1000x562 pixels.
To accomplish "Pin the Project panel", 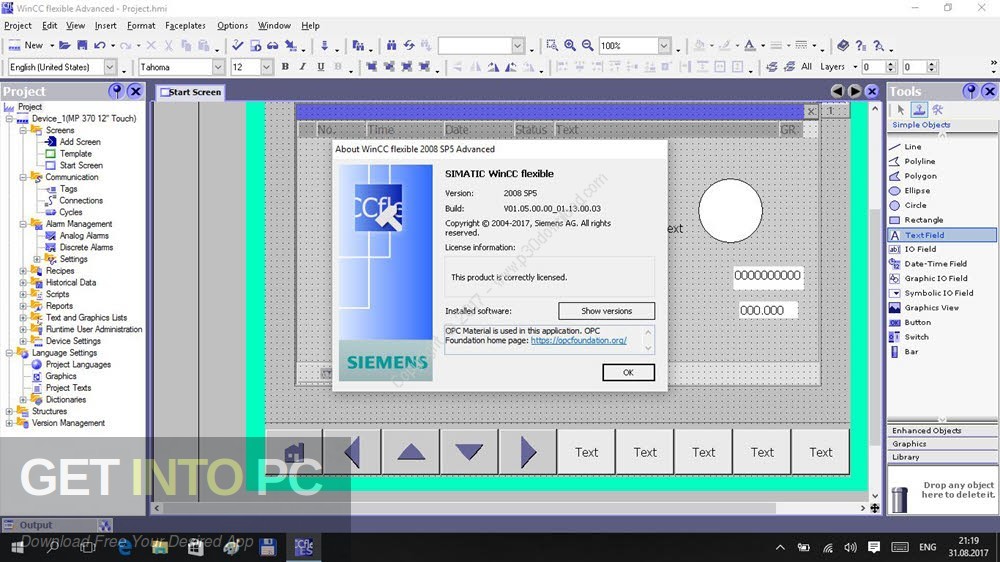I will point(116,91).
